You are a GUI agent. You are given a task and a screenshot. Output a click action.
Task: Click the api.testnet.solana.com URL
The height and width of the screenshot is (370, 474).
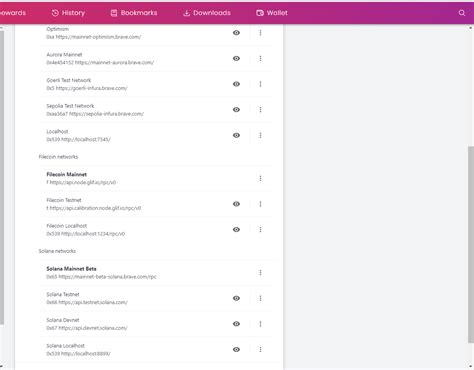point(93,303)
